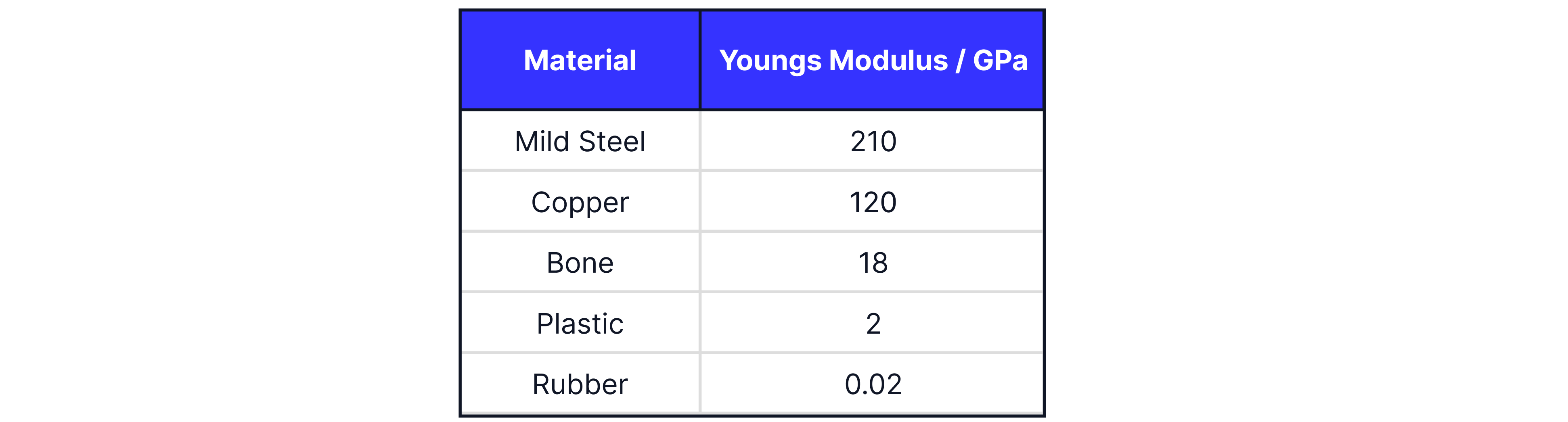This screenshot has height=422, width=1568.
Task: Click the Bone modulus value 18
Action: tap(873, 263)
